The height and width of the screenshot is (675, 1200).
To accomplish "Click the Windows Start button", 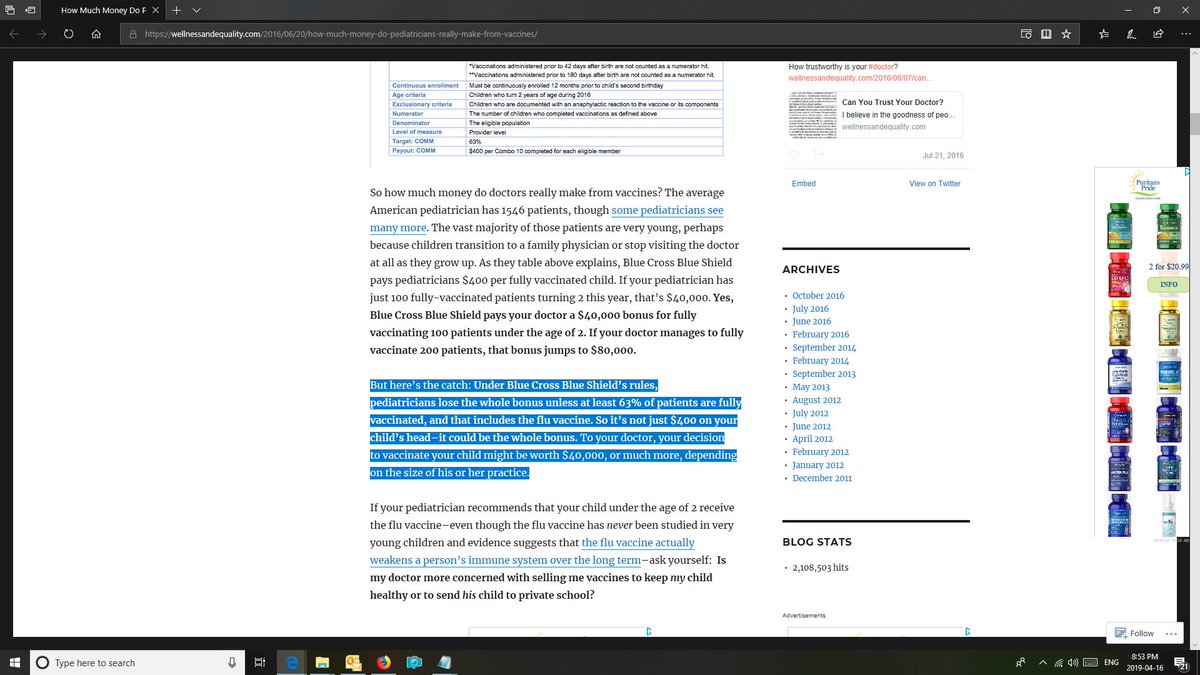I will pos(15,662).
